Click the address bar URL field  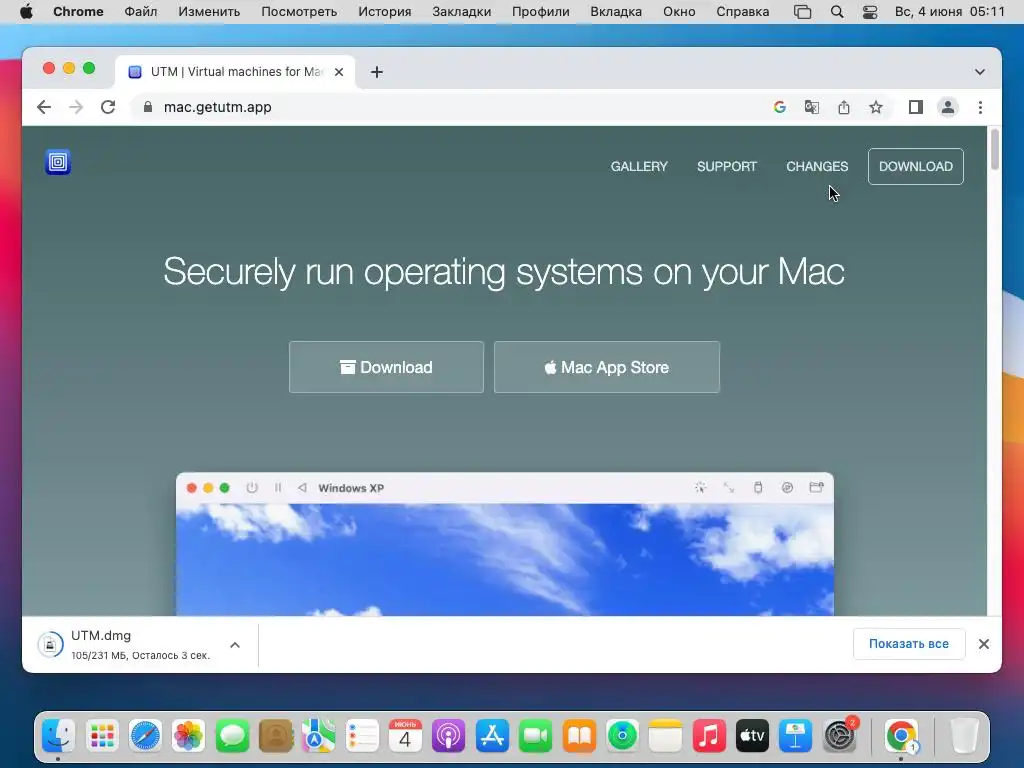[451, 107]
